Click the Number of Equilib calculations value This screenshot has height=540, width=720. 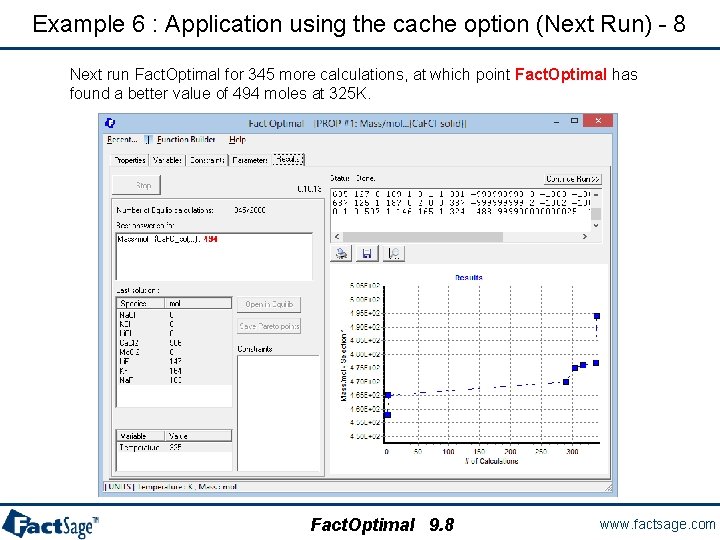(x=250, y=210)
